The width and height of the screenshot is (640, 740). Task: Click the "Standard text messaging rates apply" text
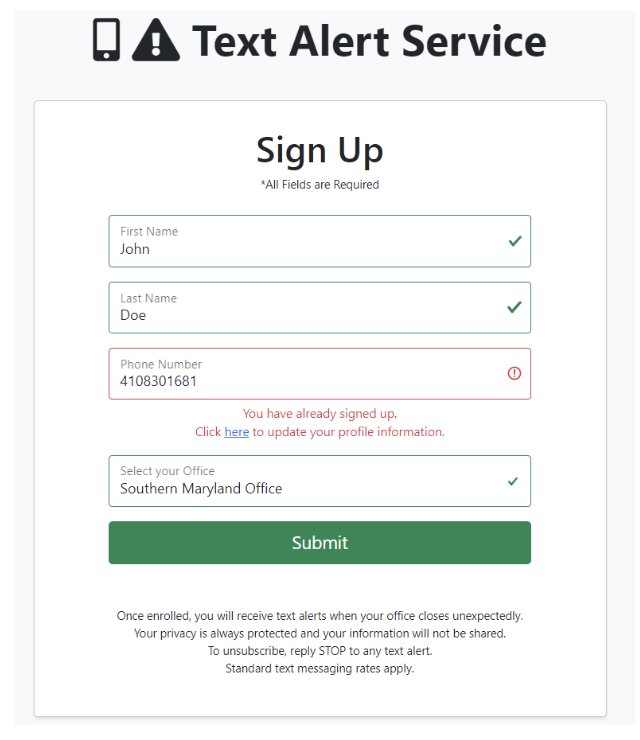(x=320, y=668)
